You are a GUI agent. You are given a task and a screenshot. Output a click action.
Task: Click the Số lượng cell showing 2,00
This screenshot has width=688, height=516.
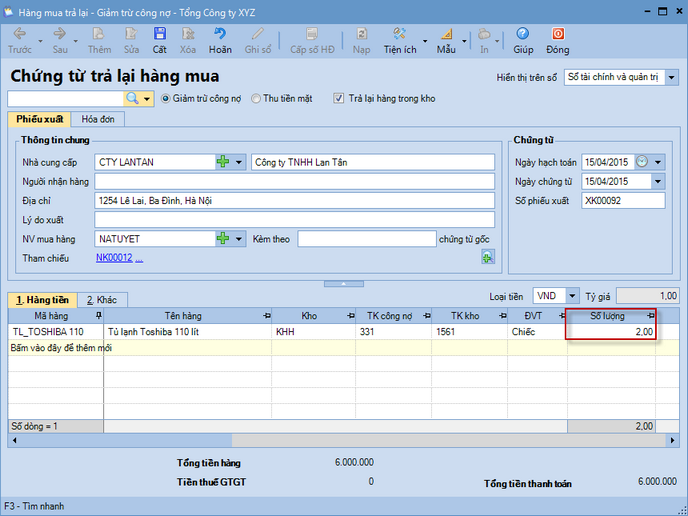coord(611,332)
